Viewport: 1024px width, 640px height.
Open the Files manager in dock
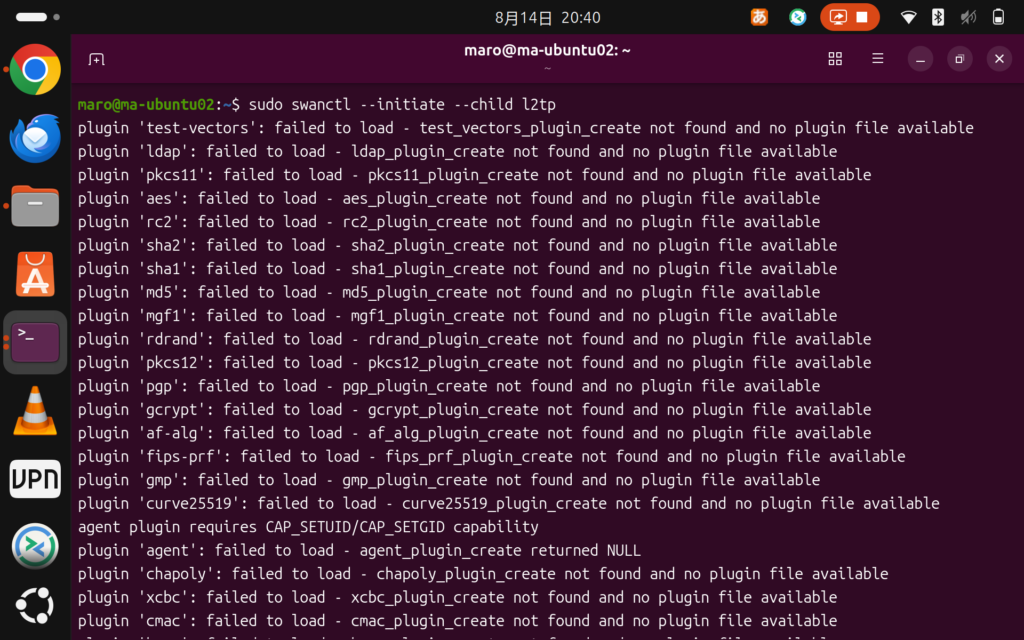35,206
